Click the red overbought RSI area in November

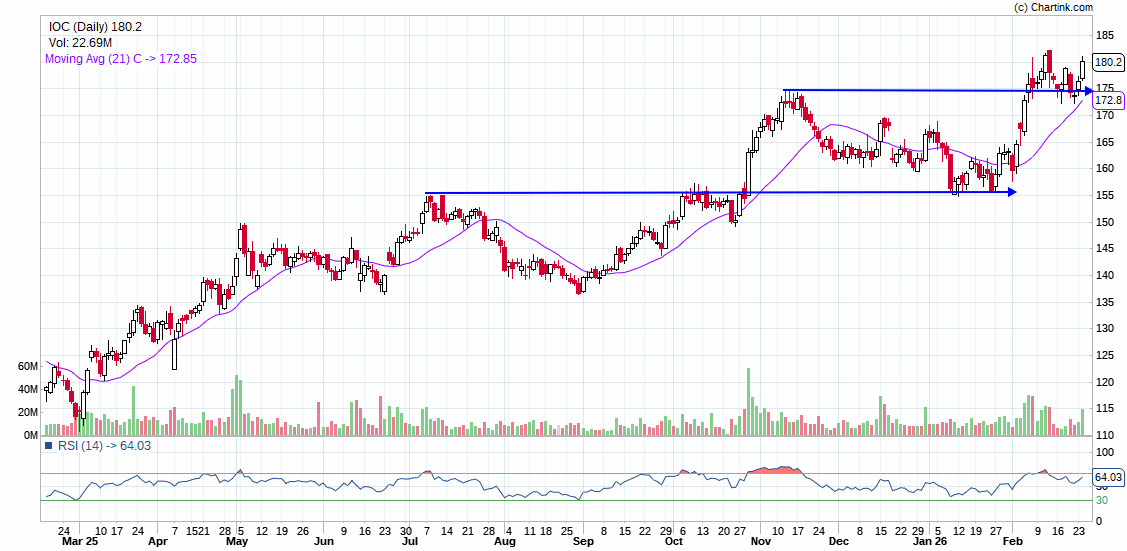pos(778,470)
